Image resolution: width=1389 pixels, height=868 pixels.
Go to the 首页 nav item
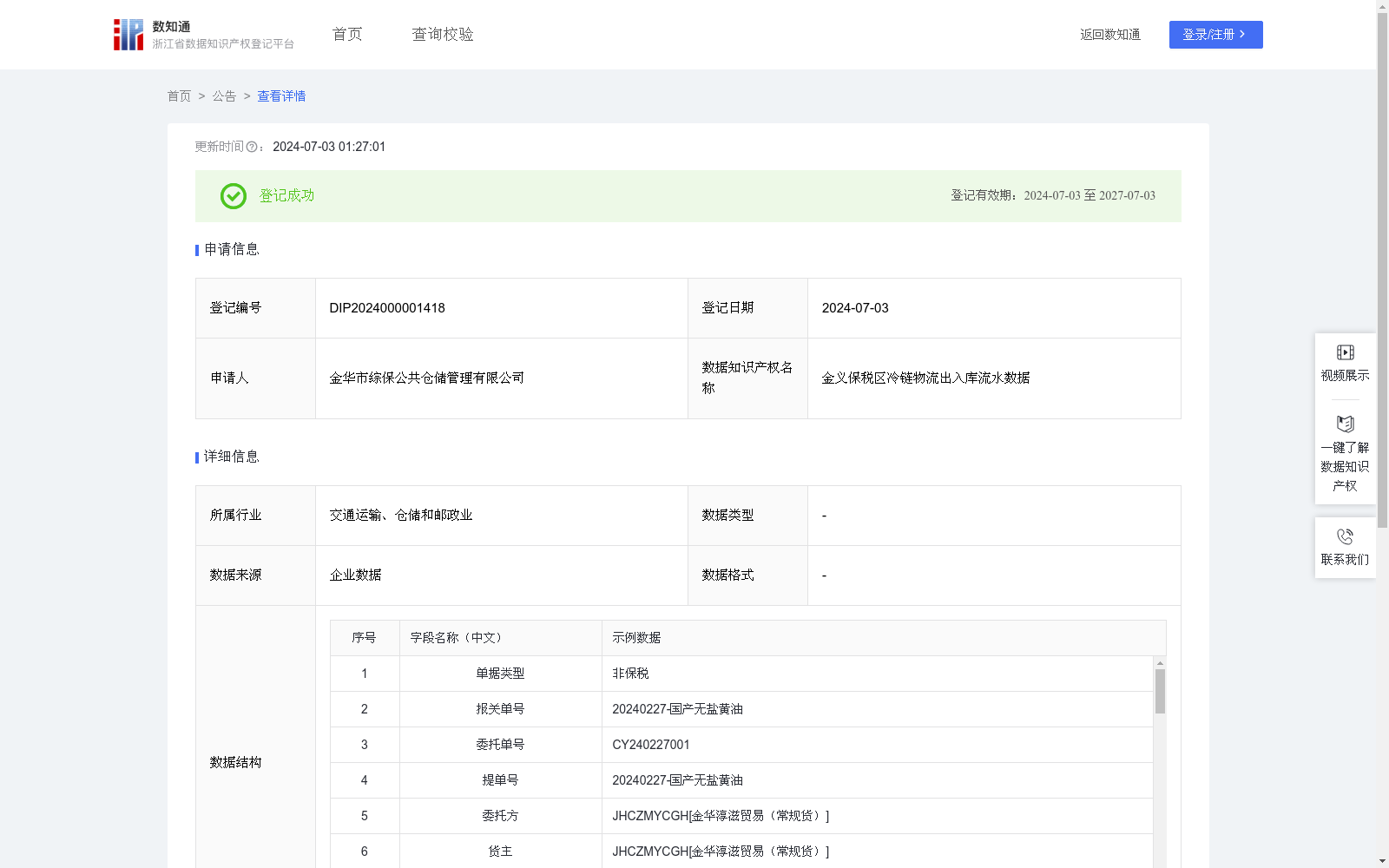coord(347,35)
